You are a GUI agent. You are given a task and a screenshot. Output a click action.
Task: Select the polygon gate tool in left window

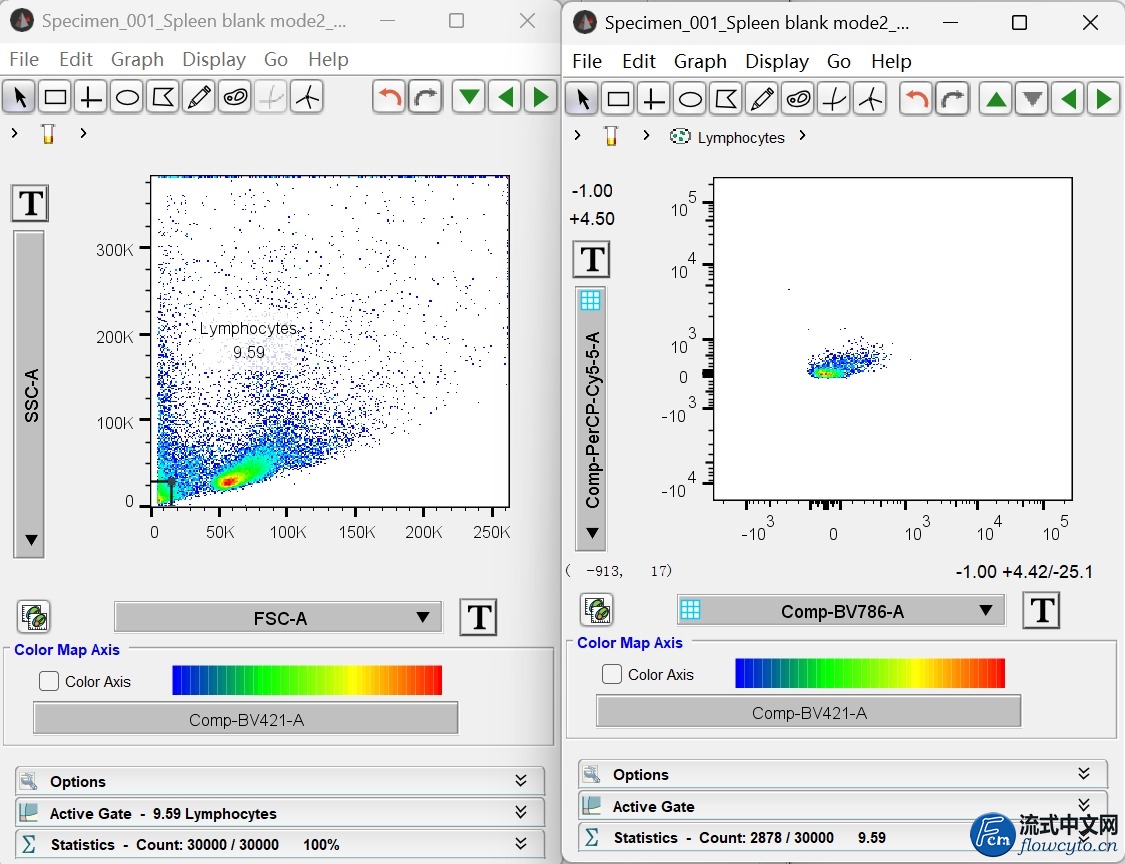[x=163, y=97]
